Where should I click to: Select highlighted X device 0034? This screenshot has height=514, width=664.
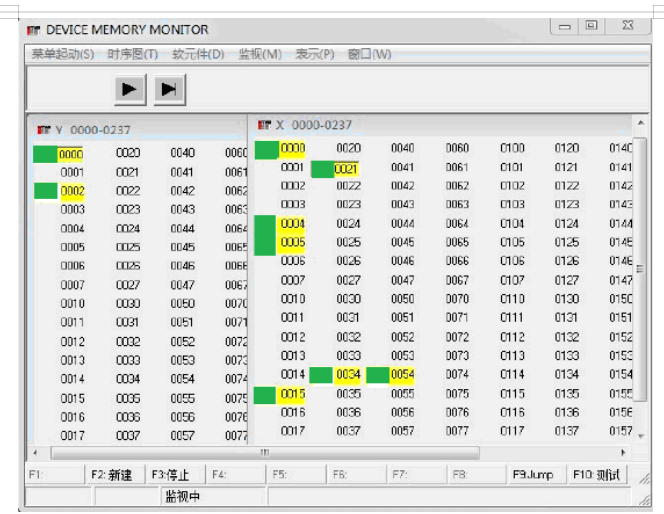point(348,375)
